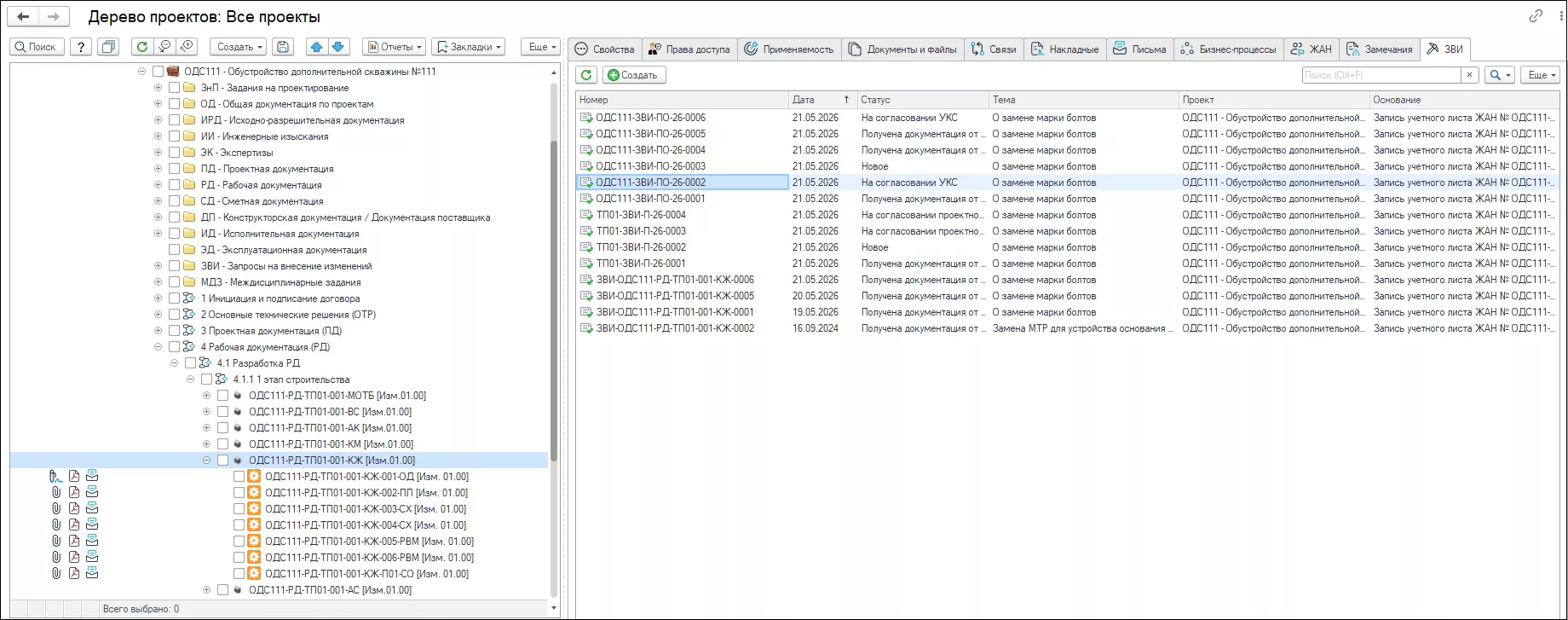Clear the search field with the x button
The width and height of the screenshot is (1568, 620).
(1469, 75)
